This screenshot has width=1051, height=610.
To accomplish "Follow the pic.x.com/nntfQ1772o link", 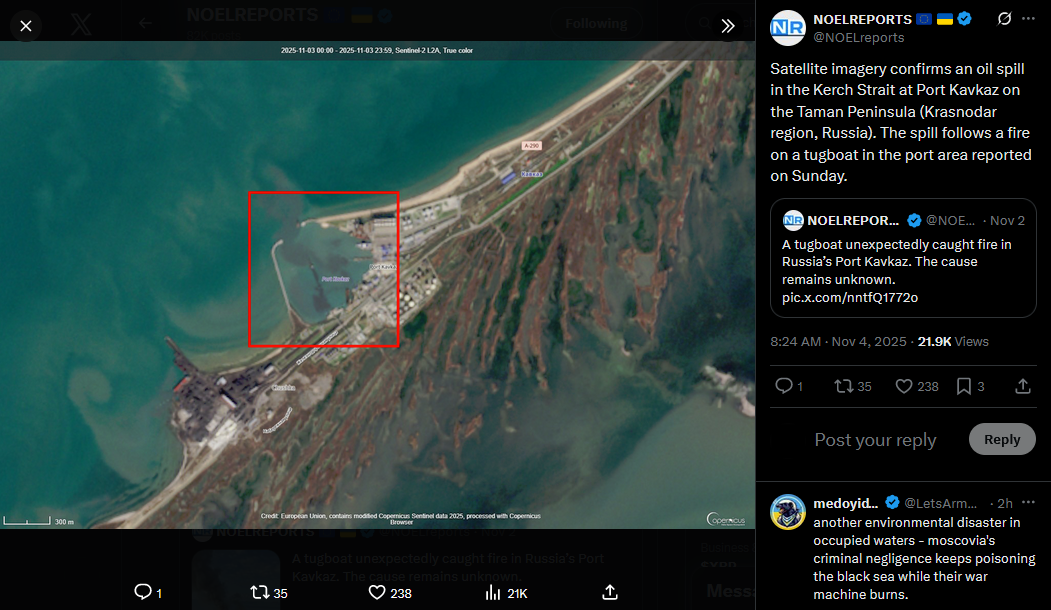I will pyautogui.click(x=849, y=298).
